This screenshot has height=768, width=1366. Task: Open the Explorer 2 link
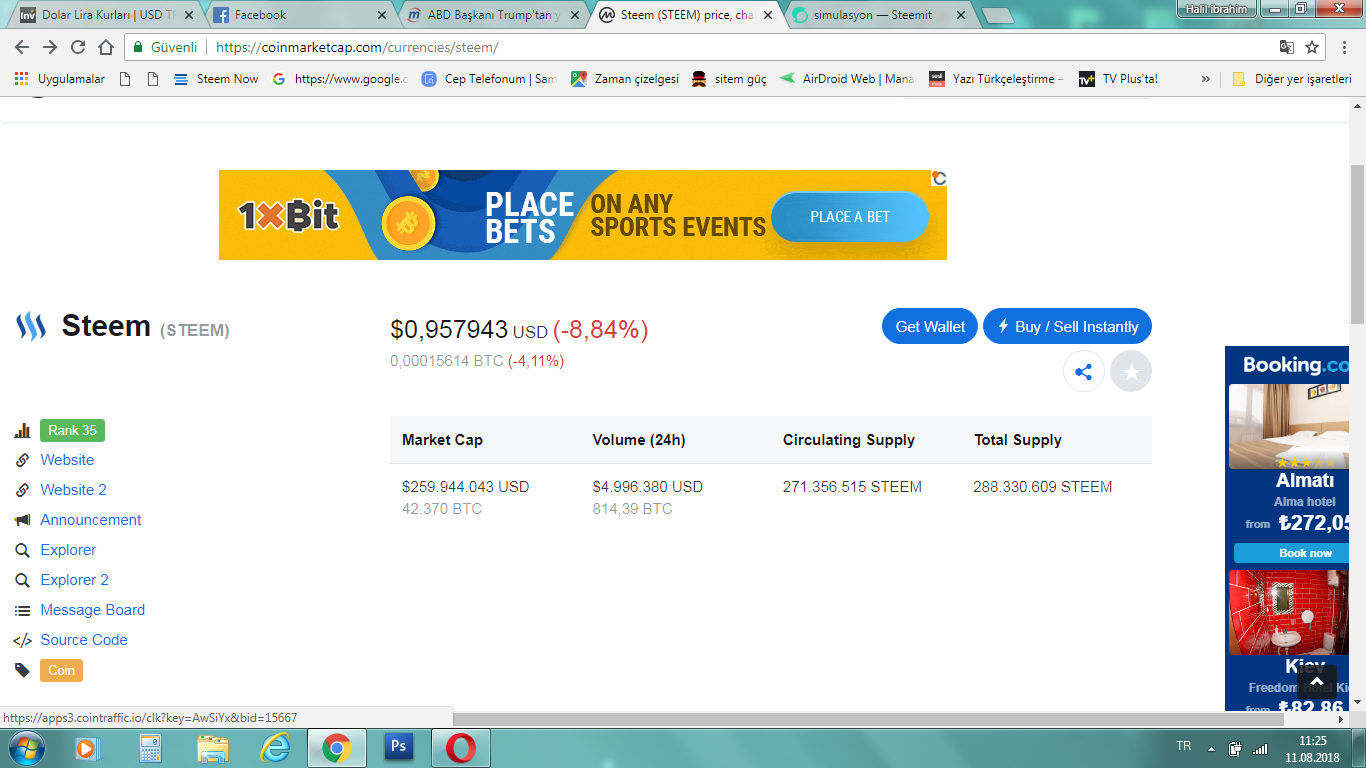pos(74,580)
